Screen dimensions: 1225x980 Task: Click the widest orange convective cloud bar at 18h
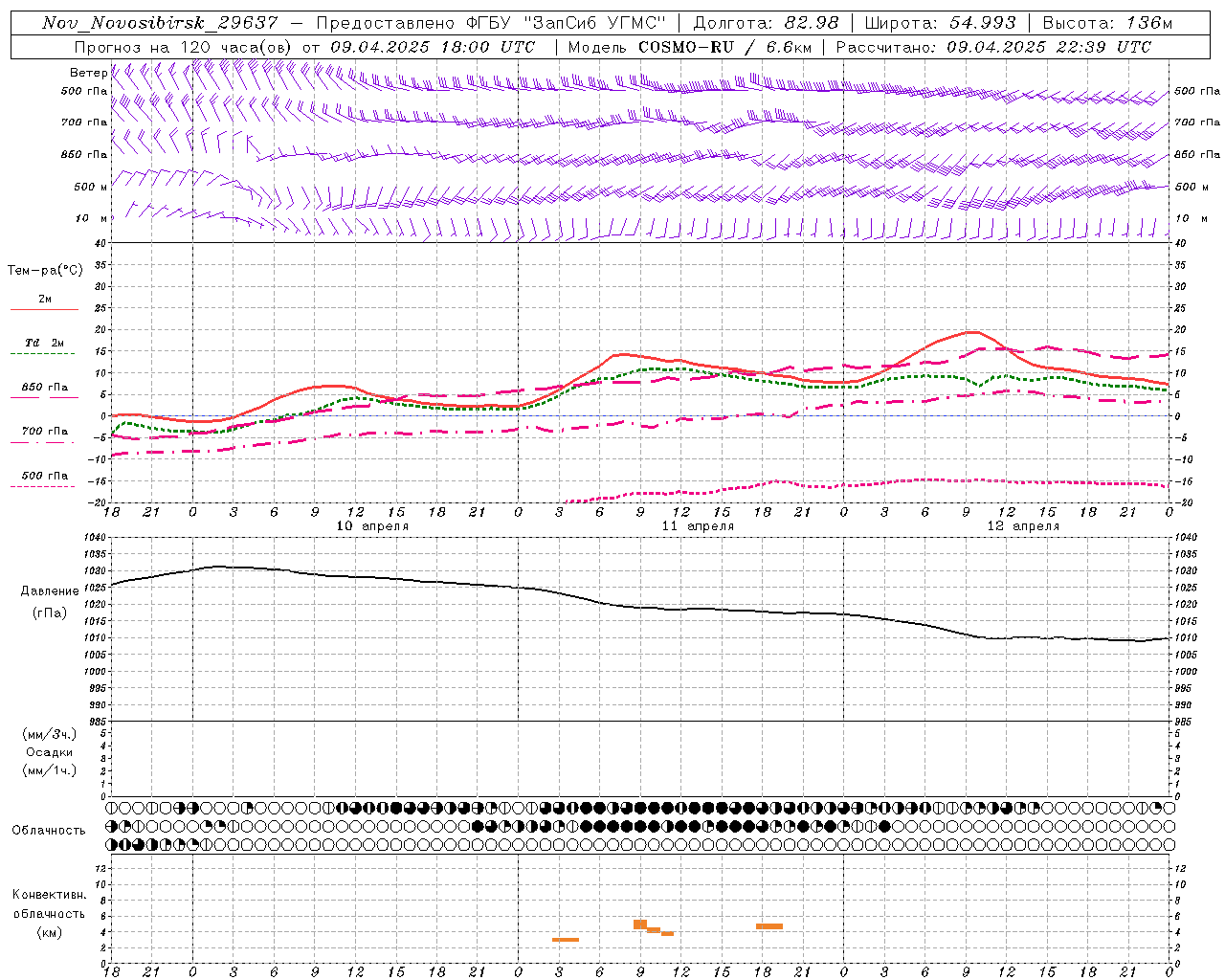(768, 926)
